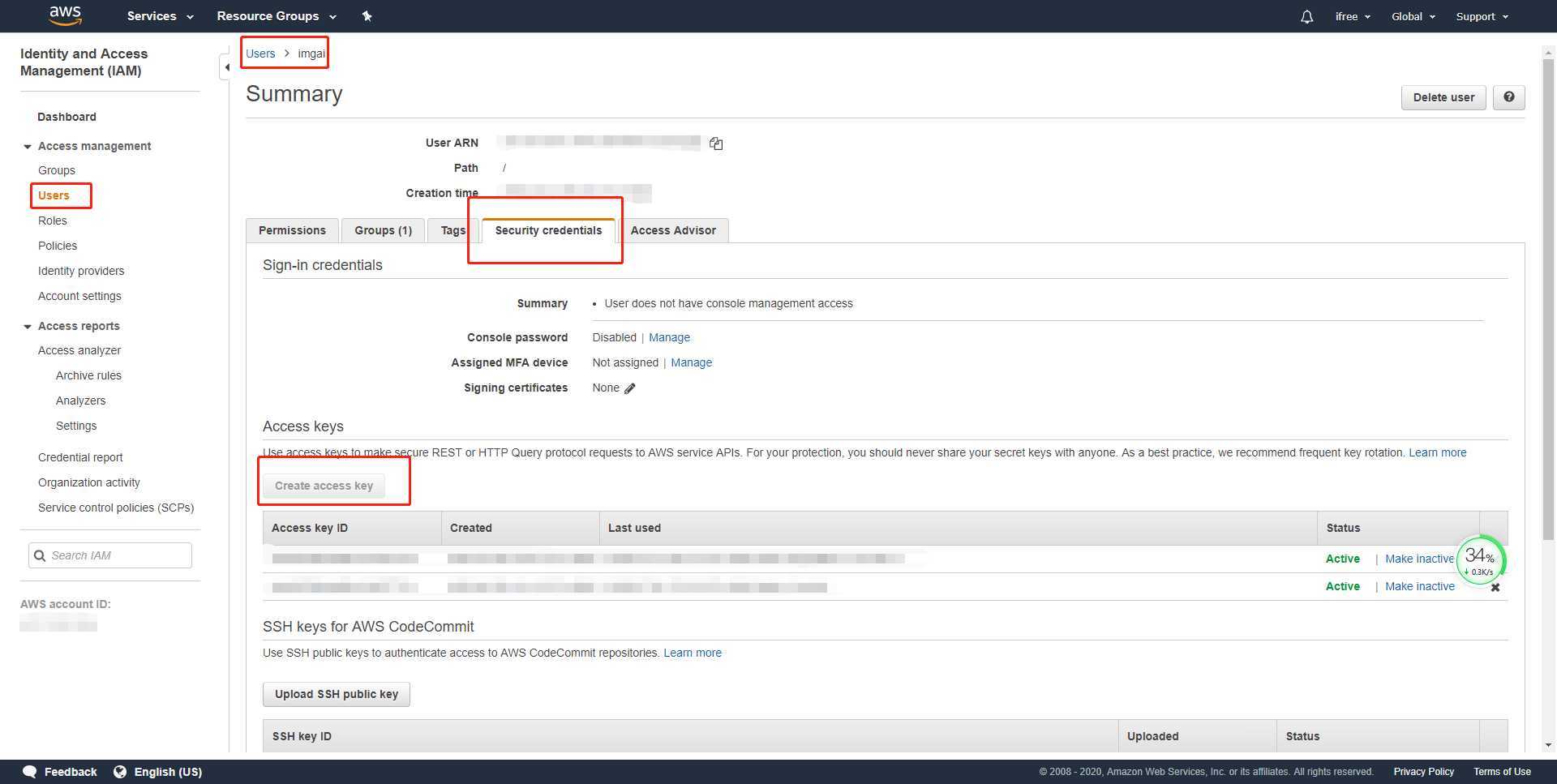Open the Terms of Use link

pyautogui.click(x=1502, y=772)
